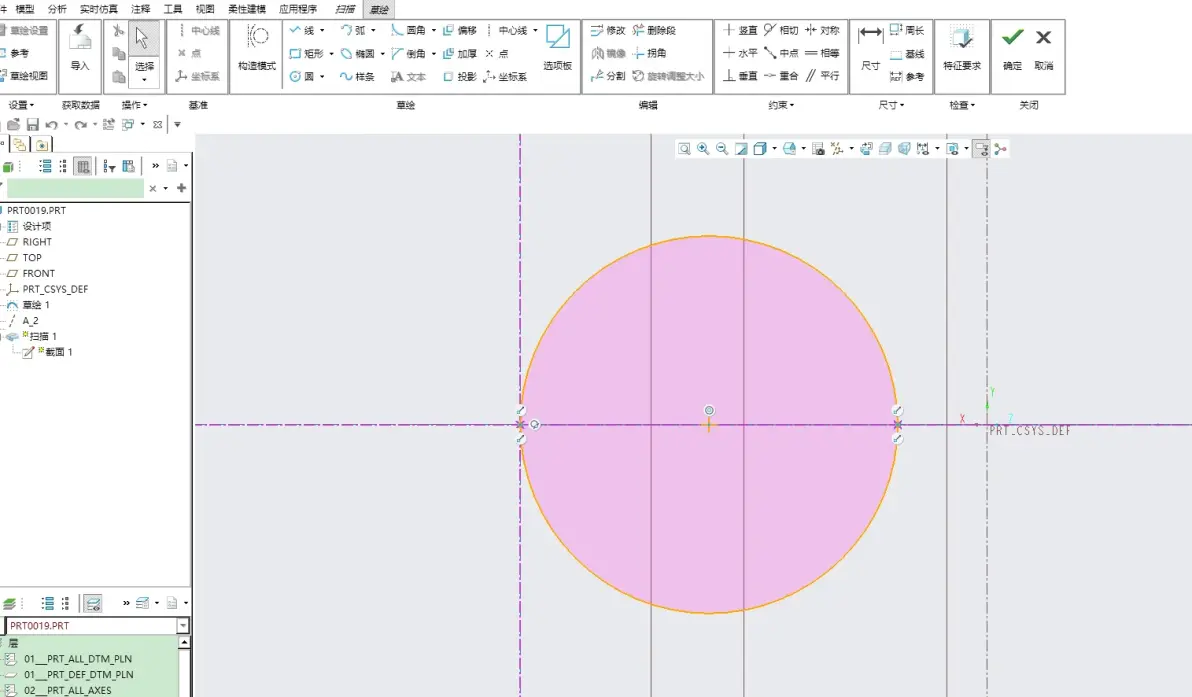Confirm sketch with 确定 button

[x=1013, y=49]
